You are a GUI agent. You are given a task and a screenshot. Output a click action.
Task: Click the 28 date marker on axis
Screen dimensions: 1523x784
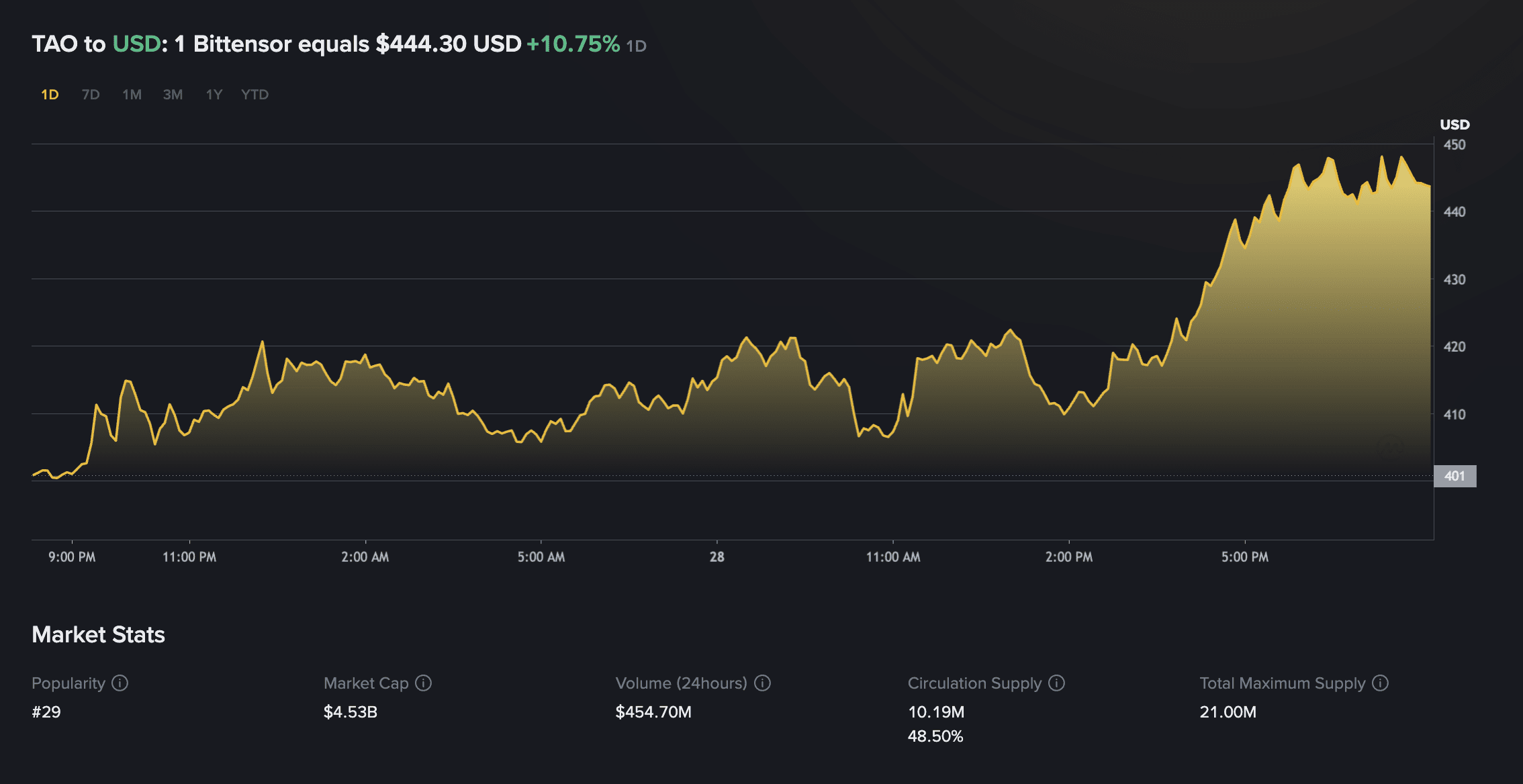tap(717, 557)
